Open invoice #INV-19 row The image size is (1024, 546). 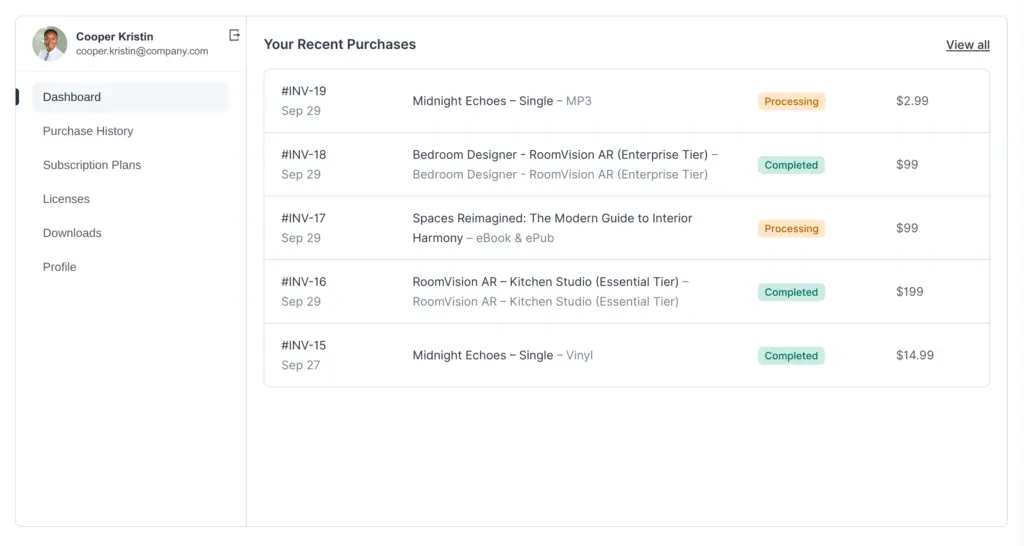pyautogui.click(x=304, y=91)
